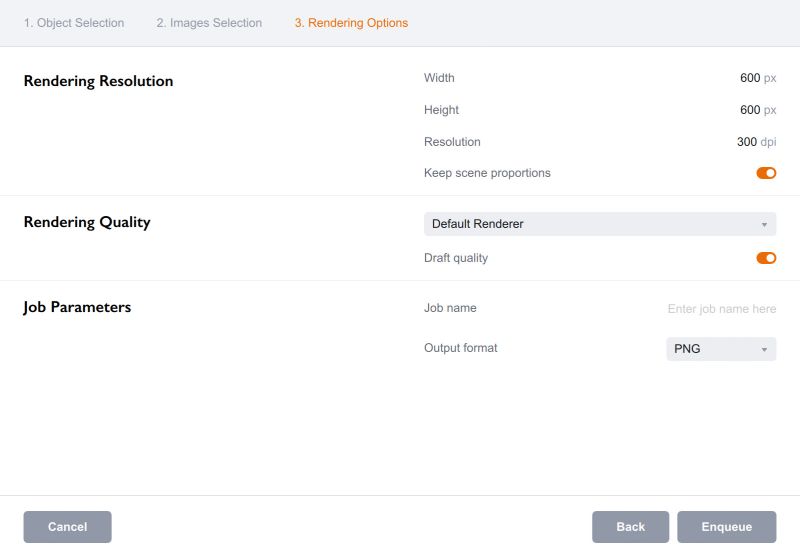Click the Rendering Resolution section heading

pos(98,82)
